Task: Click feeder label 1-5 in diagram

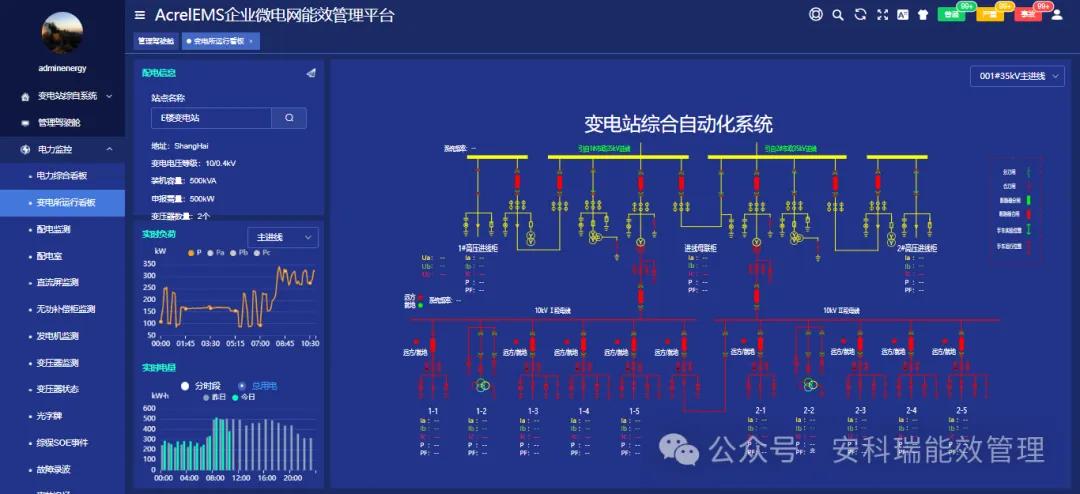Action: 634,411
